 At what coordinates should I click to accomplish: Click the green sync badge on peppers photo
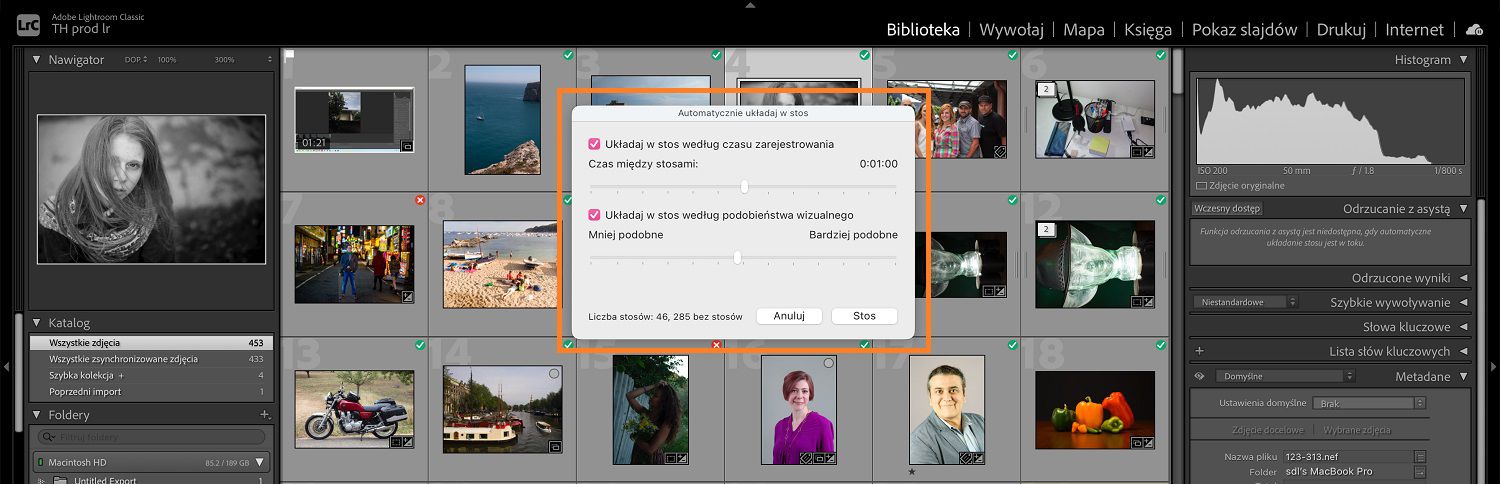click(x=1161, y=345)
